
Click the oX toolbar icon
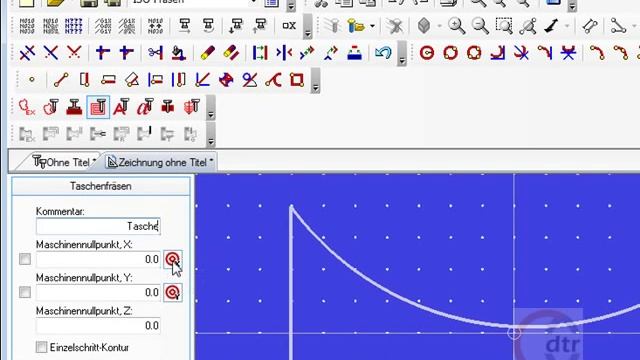(x=289, y=26)
